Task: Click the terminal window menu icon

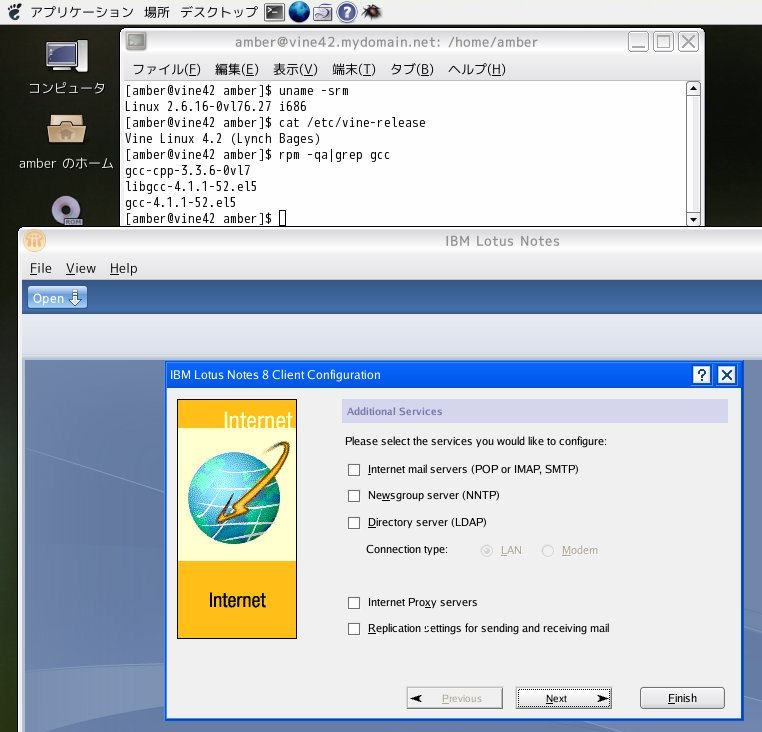Action: point(136,42)
